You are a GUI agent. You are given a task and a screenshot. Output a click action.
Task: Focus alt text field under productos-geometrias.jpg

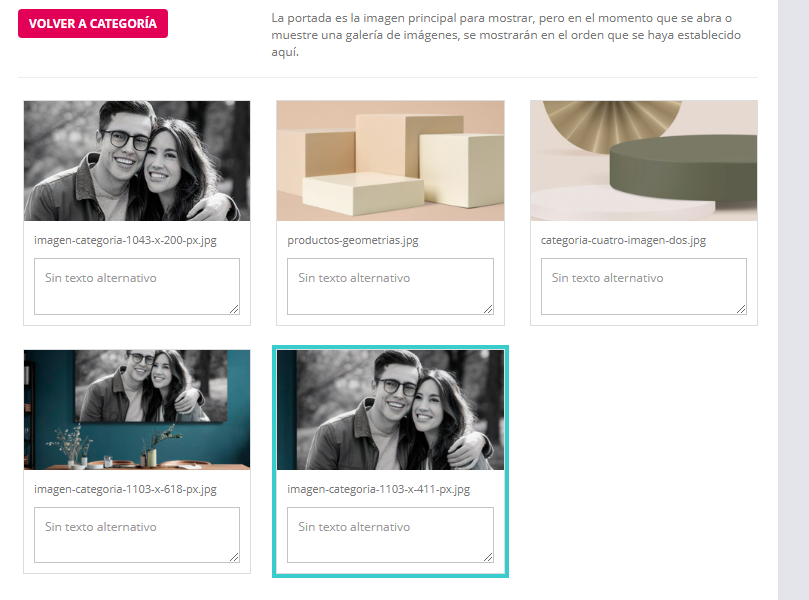(x=390, y=286)
